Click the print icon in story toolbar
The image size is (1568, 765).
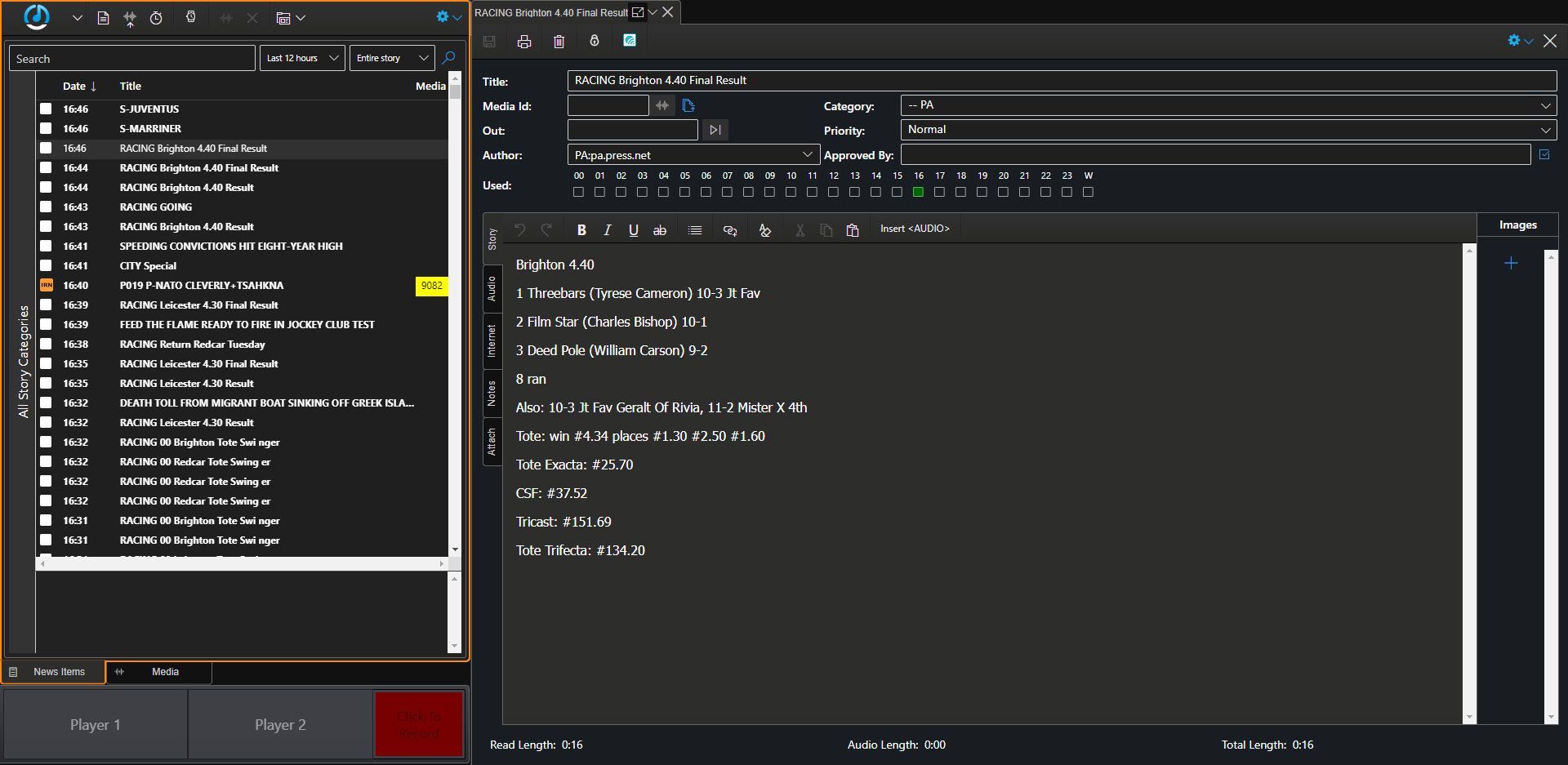(524, 42)
